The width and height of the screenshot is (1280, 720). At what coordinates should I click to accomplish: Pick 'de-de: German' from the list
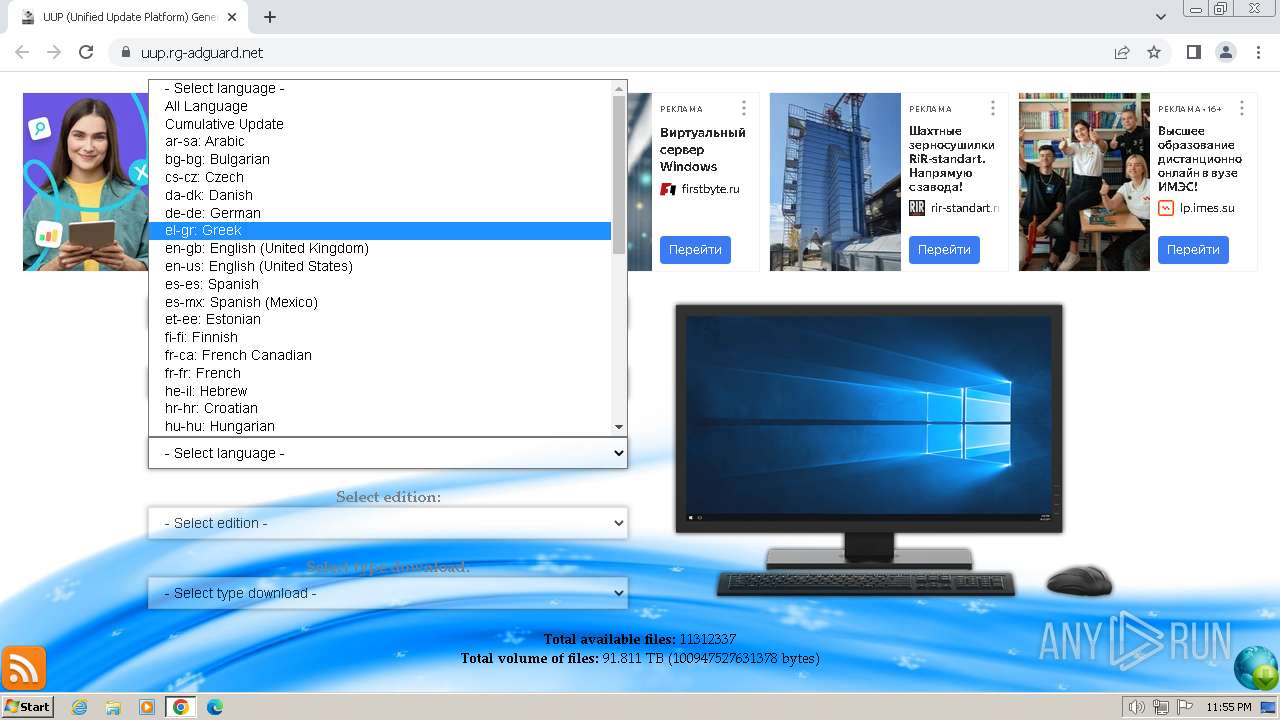point(380,213)
